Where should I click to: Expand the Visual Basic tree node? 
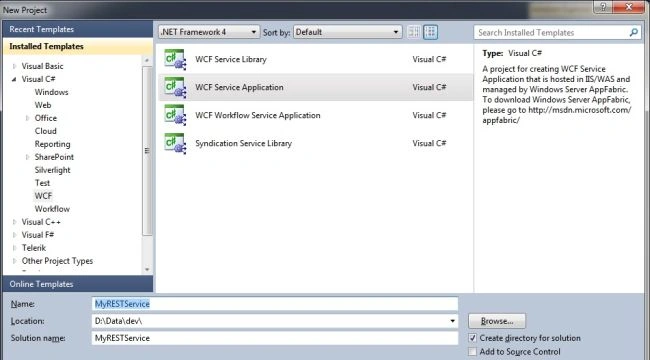pos(15,66)
